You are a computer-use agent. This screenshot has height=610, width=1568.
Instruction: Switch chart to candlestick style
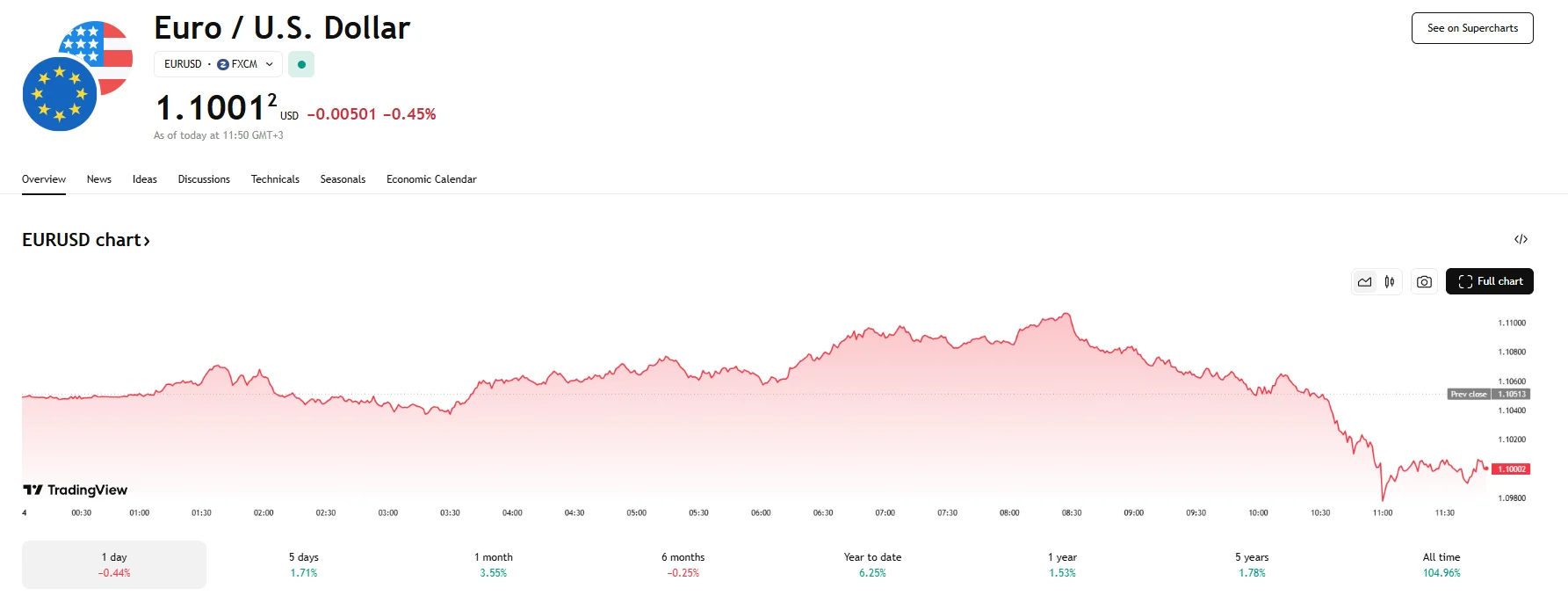click(x=1390, y=282)
